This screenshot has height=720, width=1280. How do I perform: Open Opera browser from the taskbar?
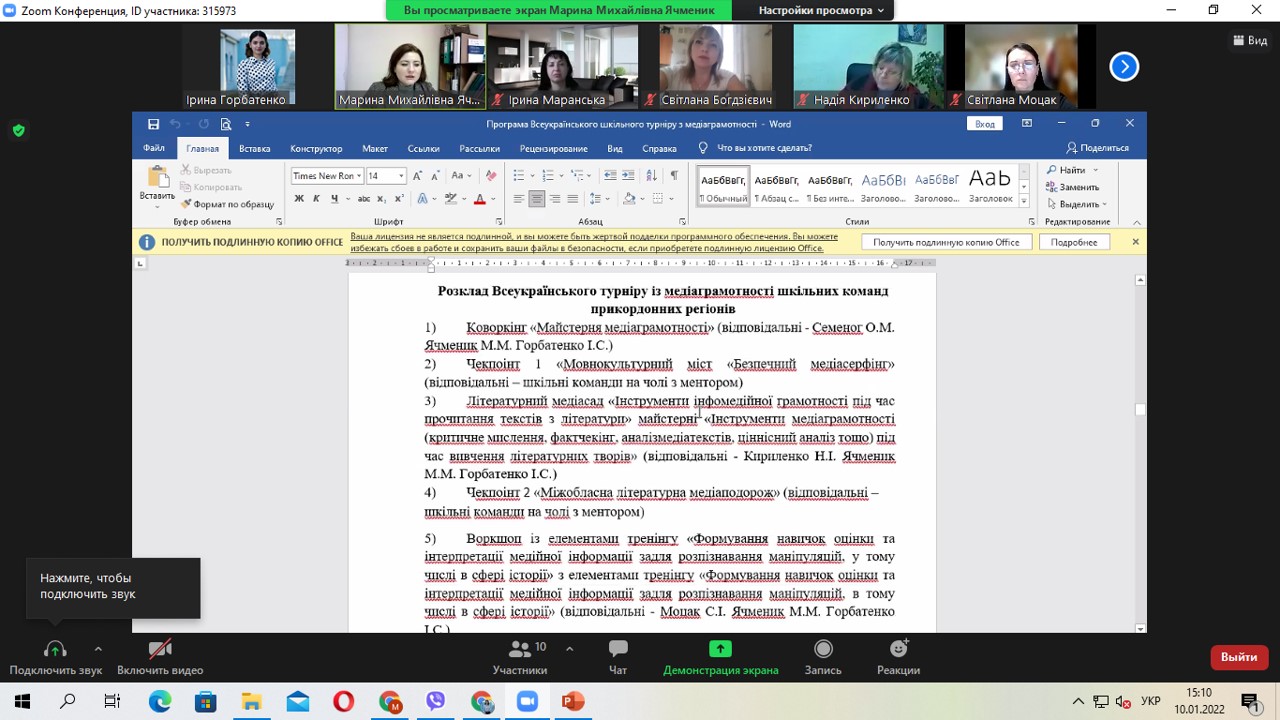pyautogui.click(x=343, y=701)
